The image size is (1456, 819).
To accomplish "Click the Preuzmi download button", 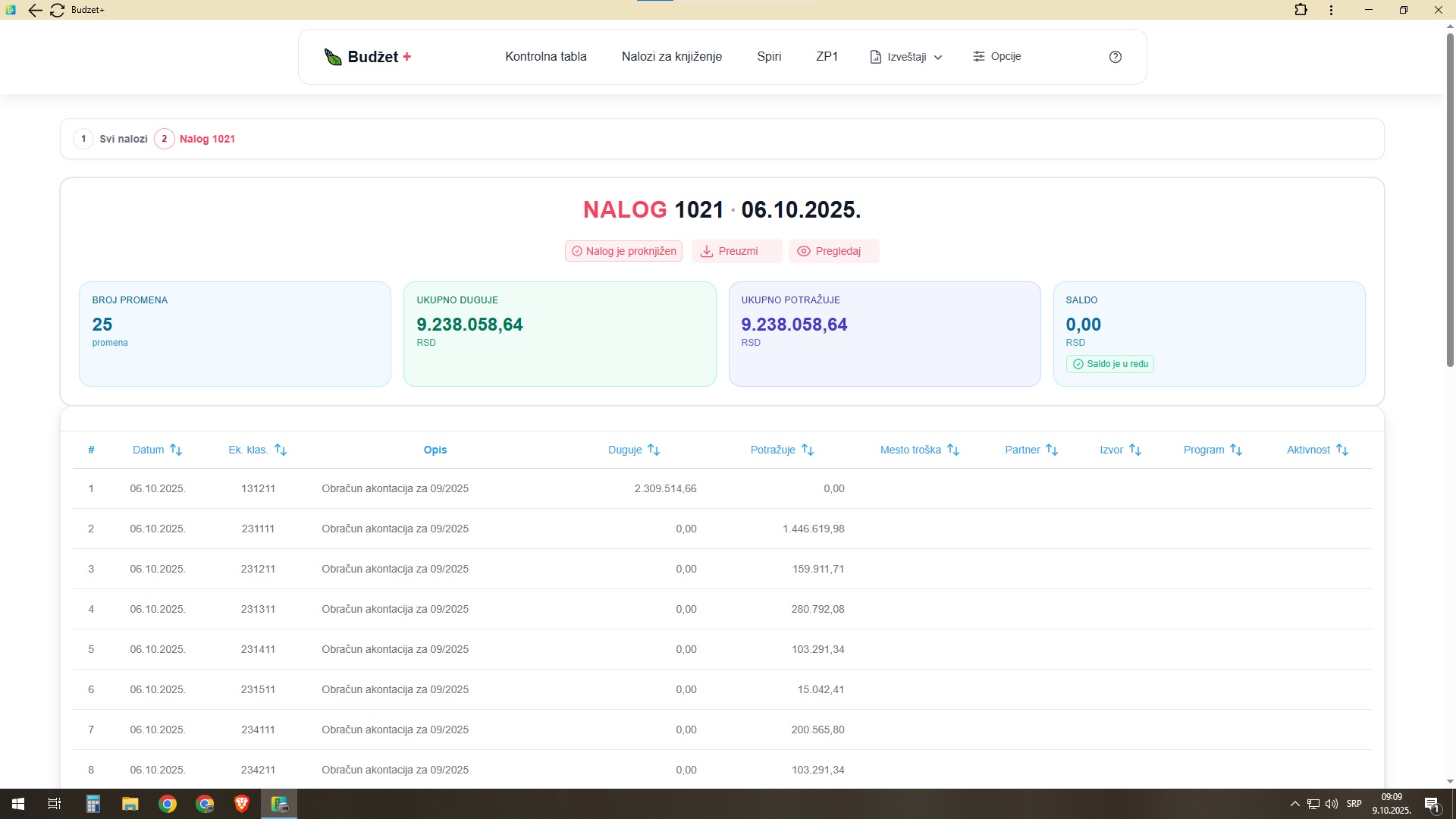I will pyautogui.click(x=736, y=251).
